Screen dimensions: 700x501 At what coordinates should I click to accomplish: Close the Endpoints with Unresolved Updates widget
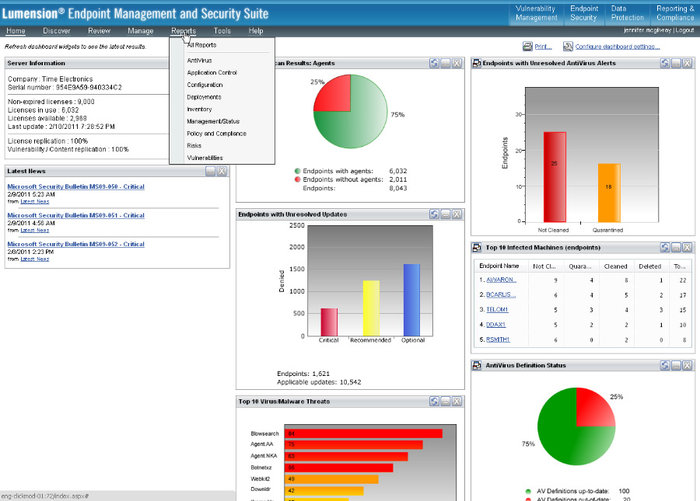(x=457, y=214)
